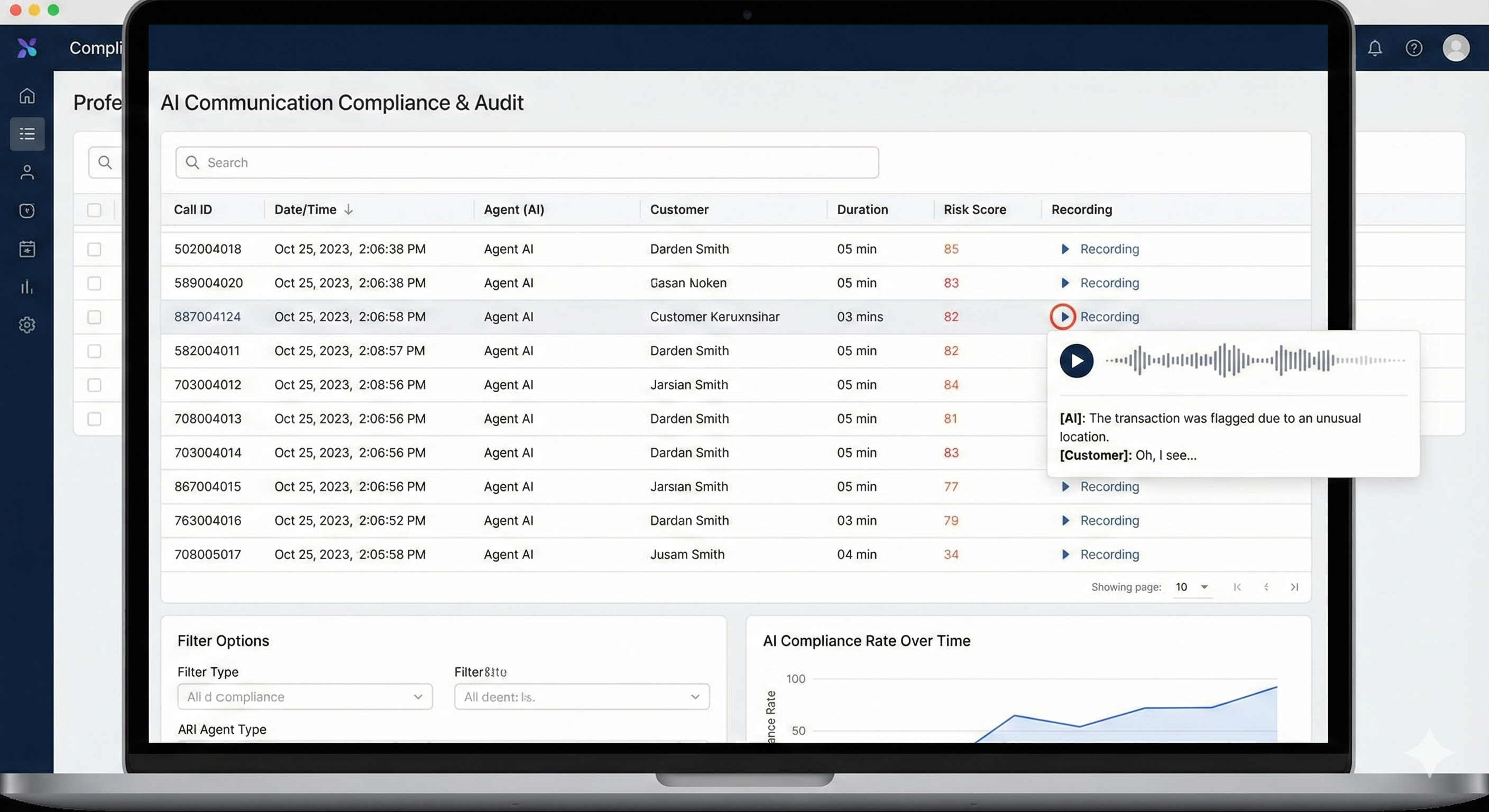Click the Risk Score column header
Screen dimensions: 1489x812
click(975, 210)
